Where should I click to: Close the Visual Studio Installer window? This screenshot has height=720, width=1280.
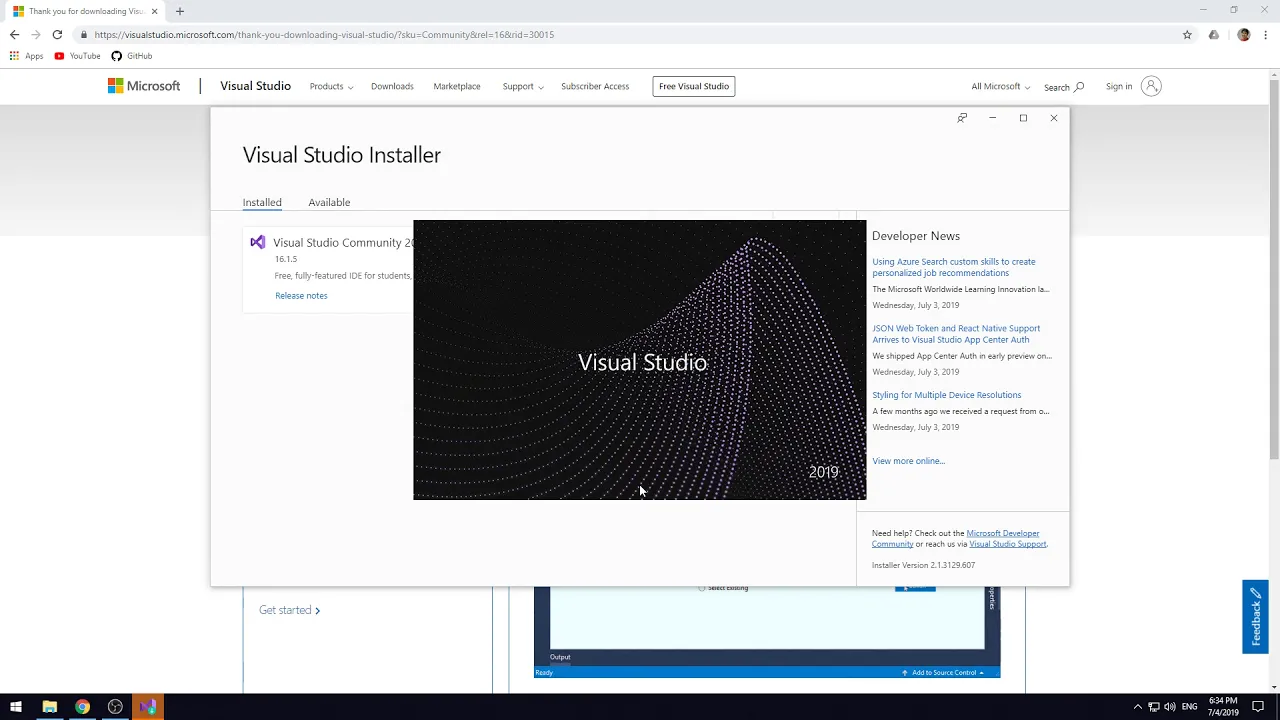(1053, 118)
